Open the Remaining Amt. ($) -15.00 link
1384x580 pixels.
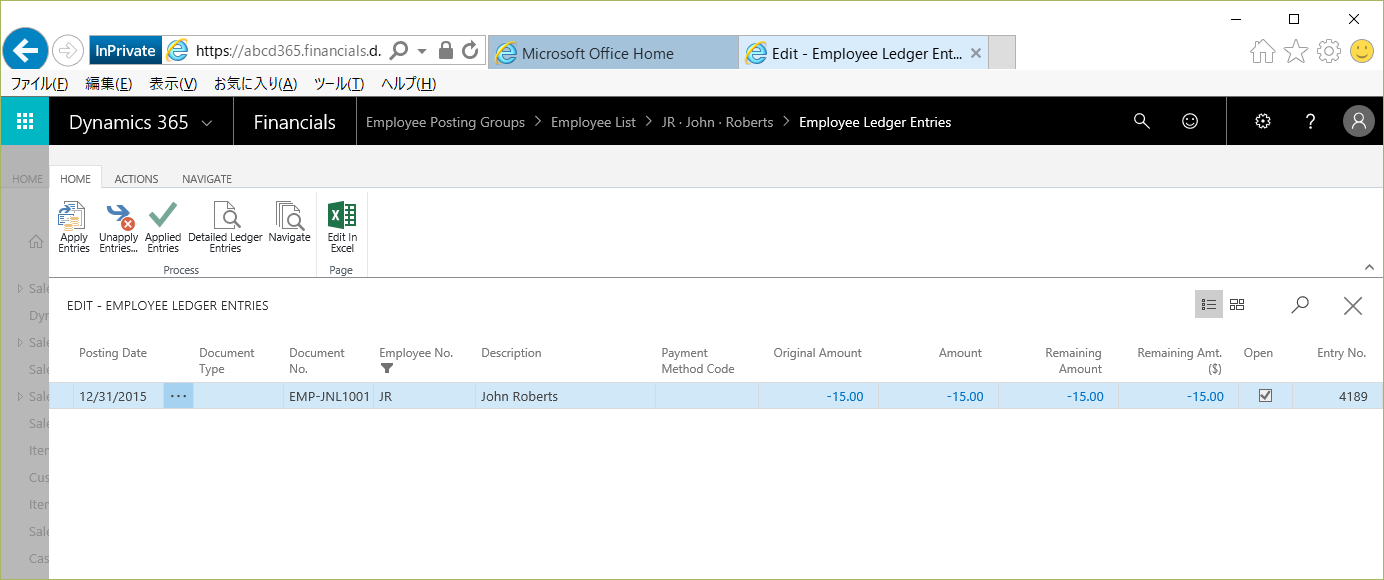(1205, 396)
